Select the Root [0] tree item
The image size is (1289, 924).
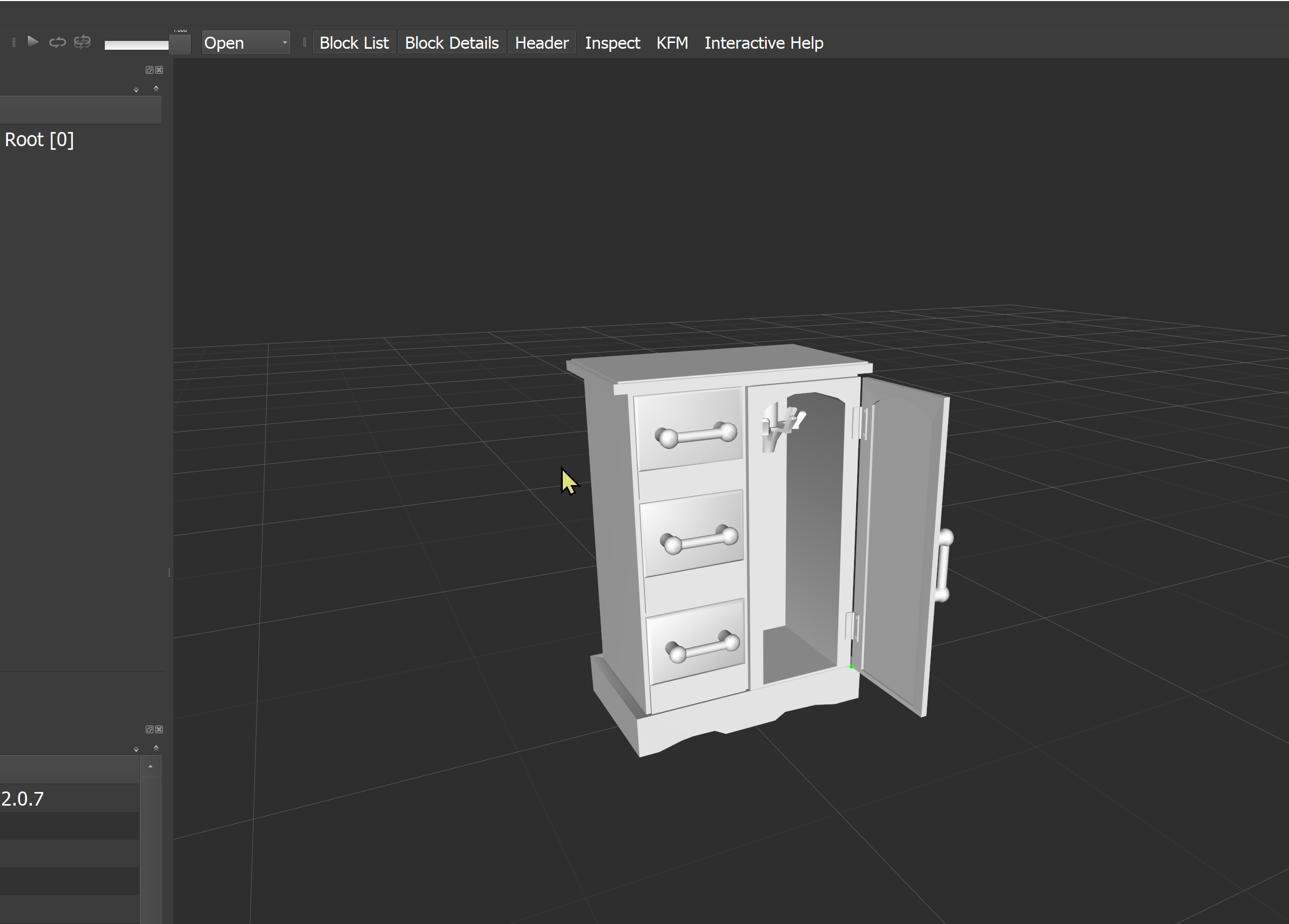coord(39,140)
